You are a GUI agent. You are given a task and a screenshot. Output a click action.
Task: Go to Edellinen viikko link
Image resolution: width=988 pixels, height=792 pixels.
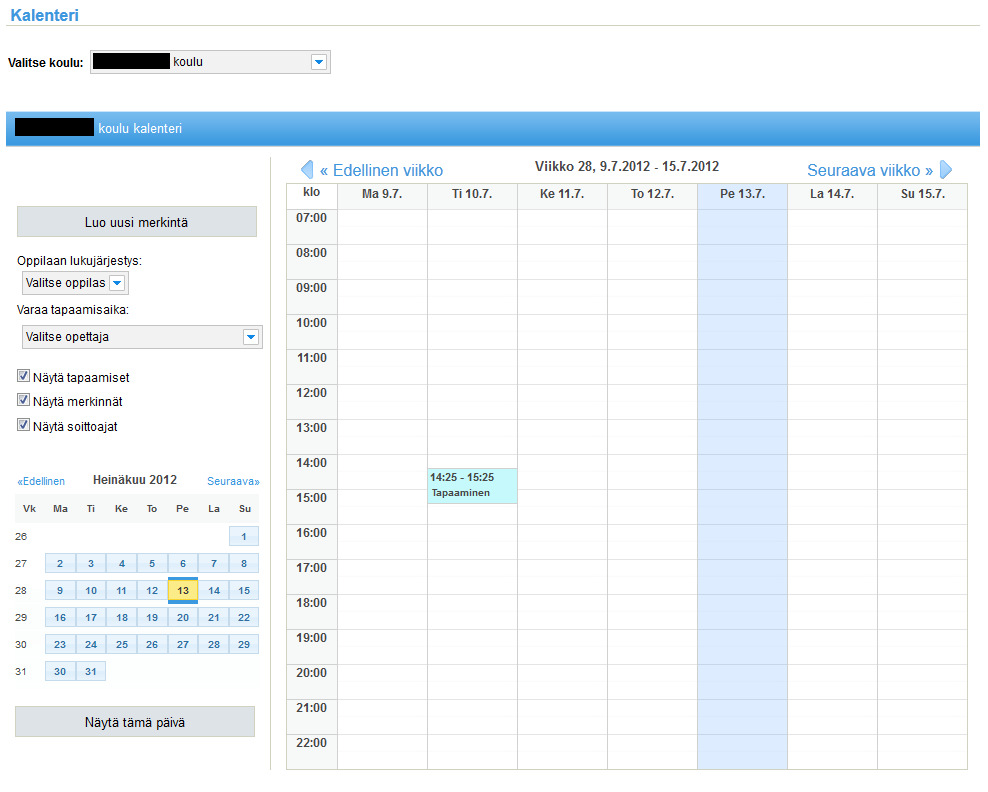tap(381, 170)
